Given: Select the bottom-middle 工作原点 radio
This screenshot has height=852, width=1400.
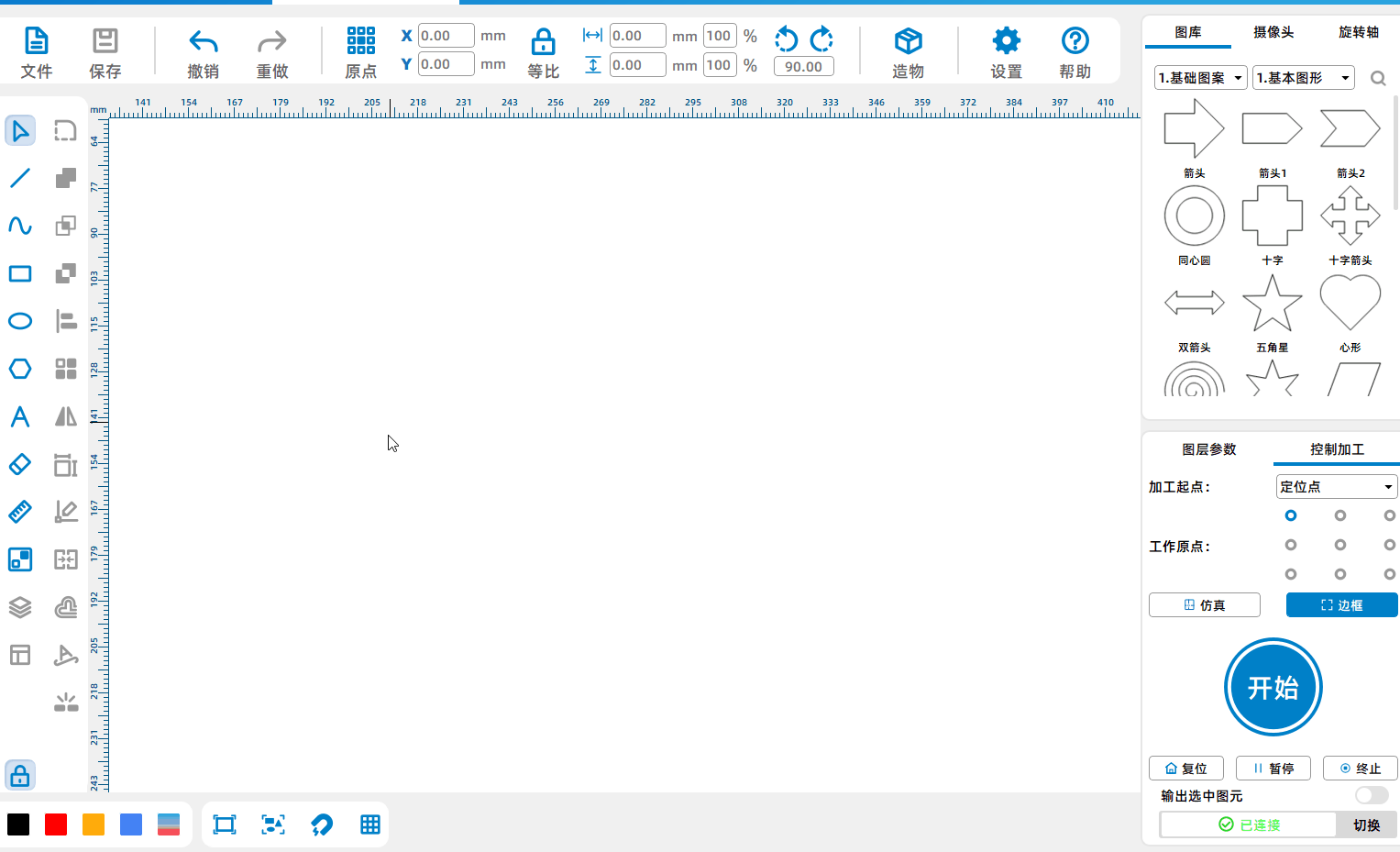Looking at the screenshot, I should 1340,574.
